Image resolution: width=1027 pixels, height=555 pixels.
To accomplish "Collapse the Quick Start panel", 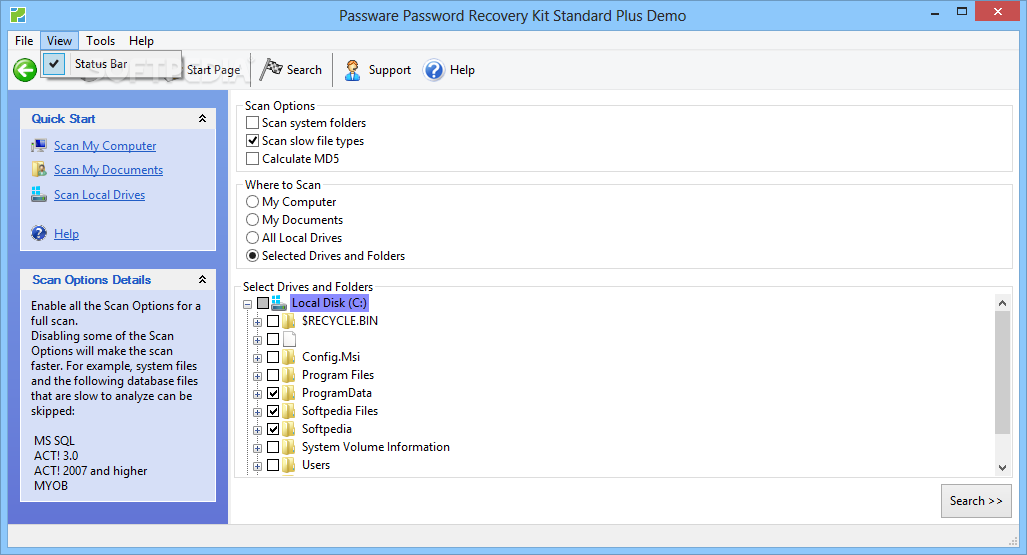I will click(x=202, y=119).
